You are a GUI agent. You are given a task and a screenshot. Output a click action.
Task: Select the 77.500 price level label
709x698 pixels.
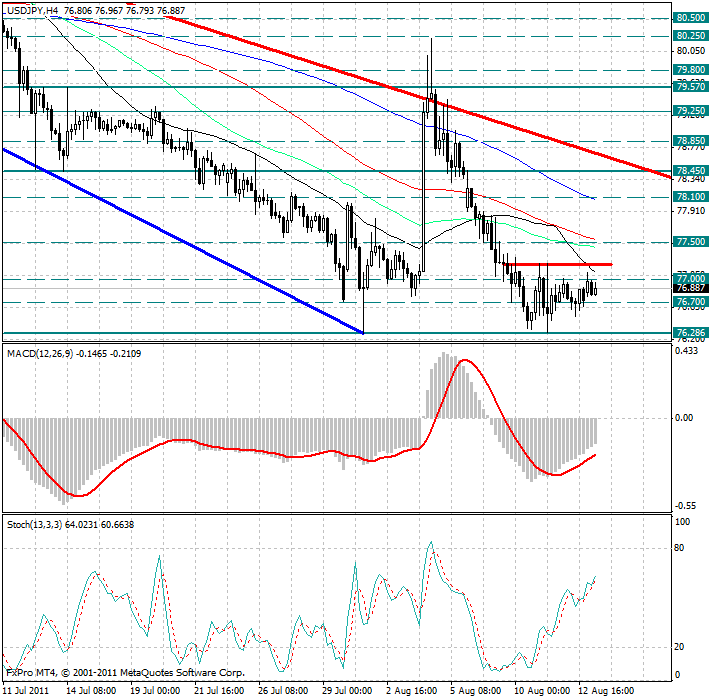690,242
